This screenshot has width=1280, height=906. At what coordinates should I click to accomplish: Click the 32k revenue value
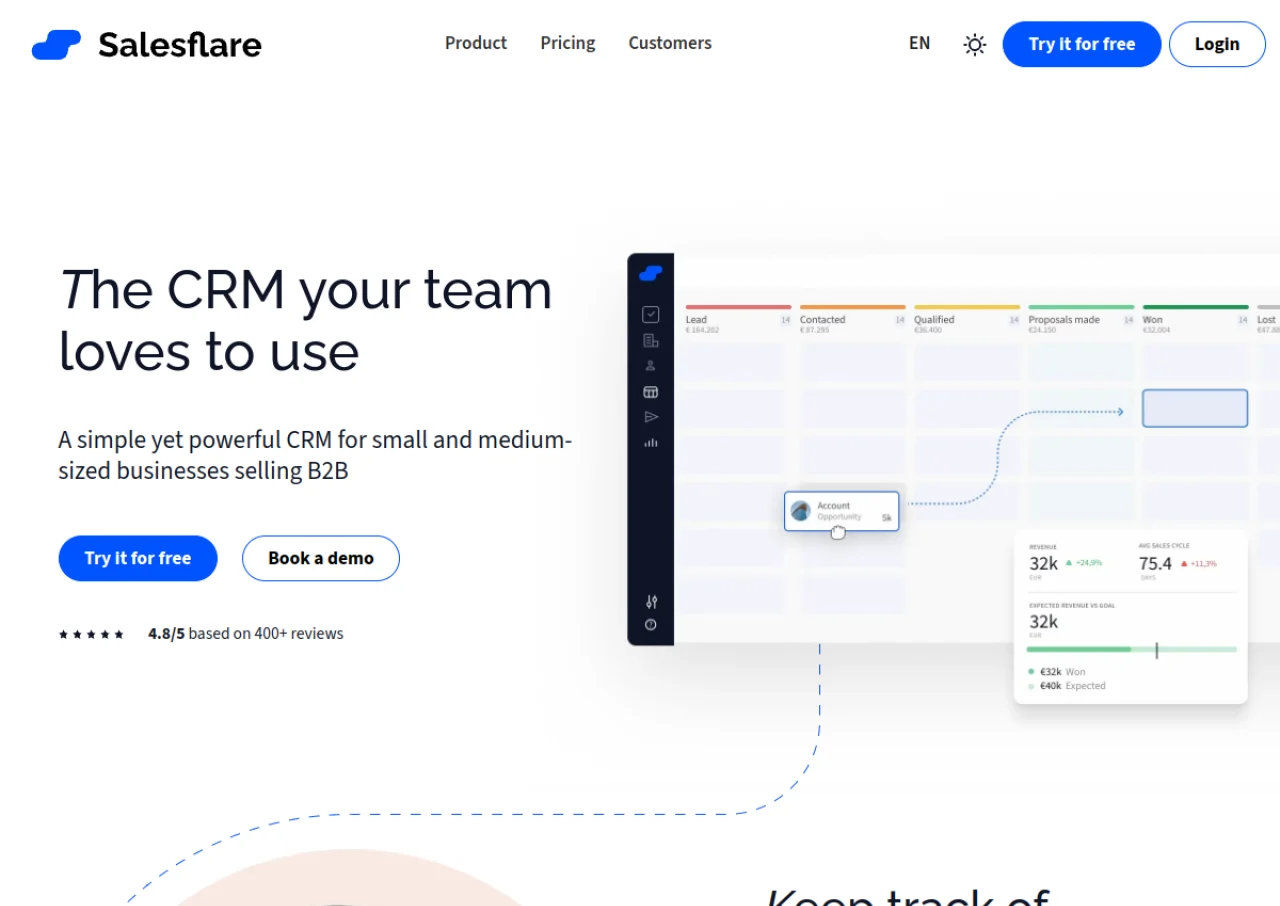(x=1043, y=563)
